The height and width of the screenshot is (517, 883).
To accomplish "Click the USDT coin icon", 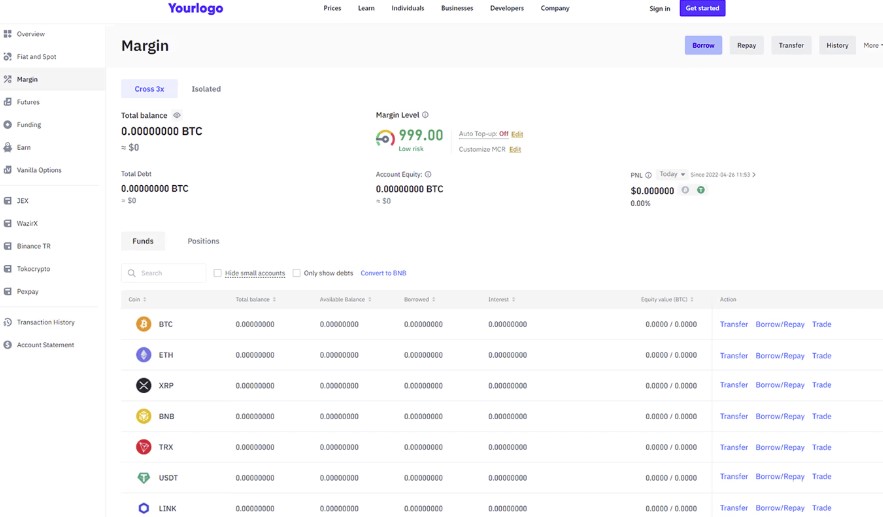I will pyautogui.click(x=144, y=478).
